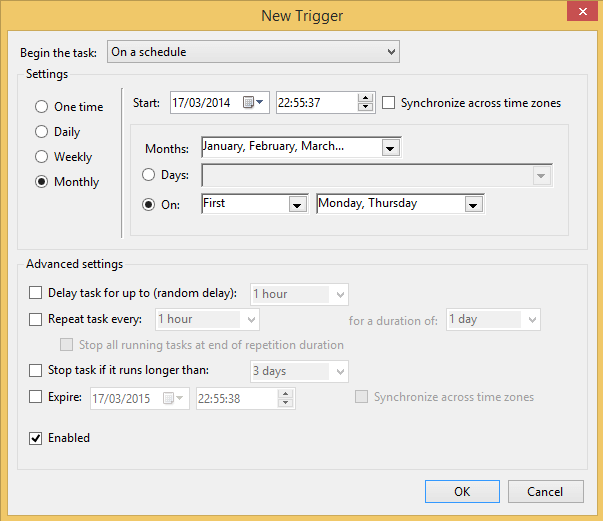The height and width of the screenshot is (521, 603).
Task: Click the Cancel button
Action: pyautogui.click(x=545, y=491)
